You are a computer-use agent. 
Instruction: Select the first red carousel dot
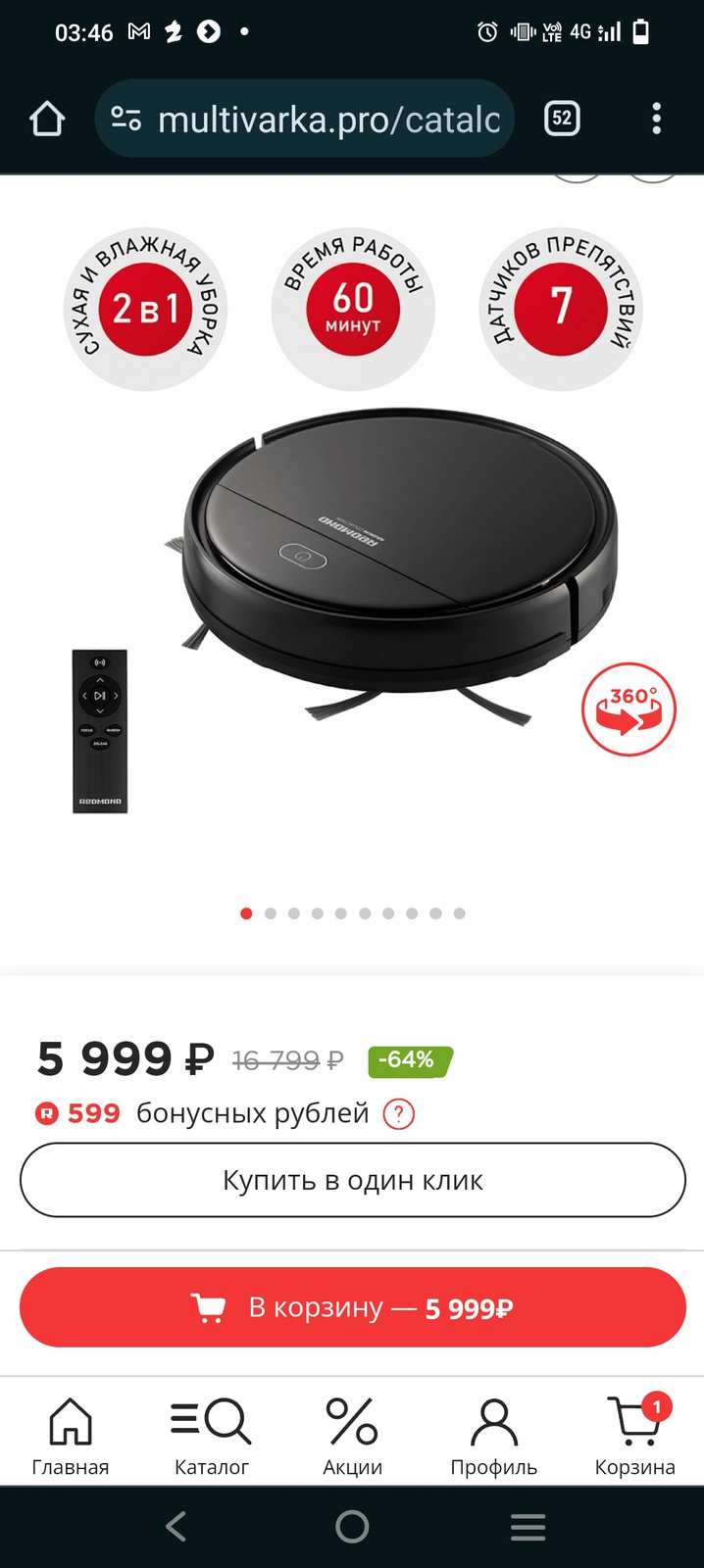pos(246,913)
